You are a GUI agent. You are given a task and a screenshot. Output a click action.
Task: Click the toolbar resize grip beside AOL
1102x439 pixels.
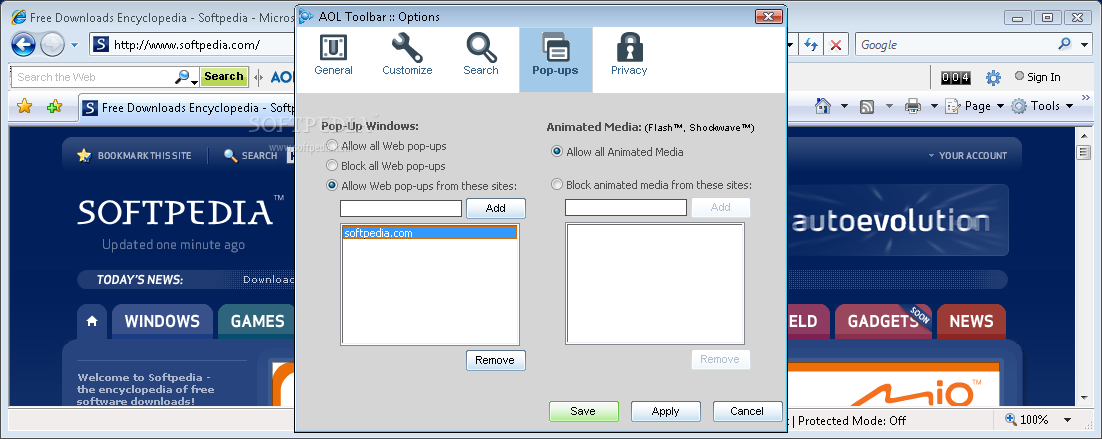[x=259, y=77]
